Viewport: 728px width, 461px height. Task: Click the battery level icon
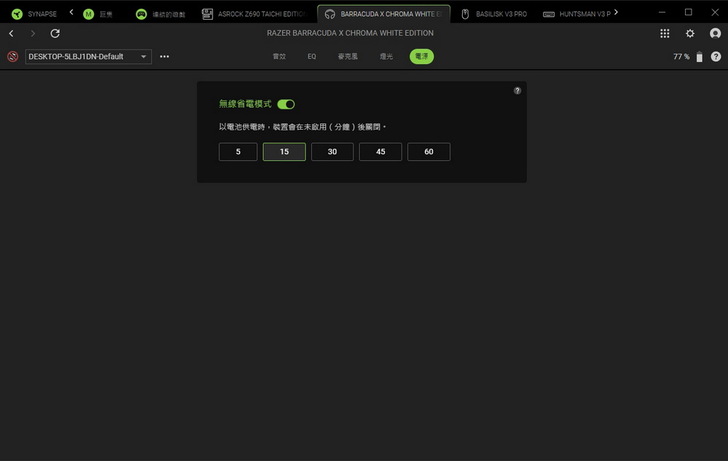point(699,57)
